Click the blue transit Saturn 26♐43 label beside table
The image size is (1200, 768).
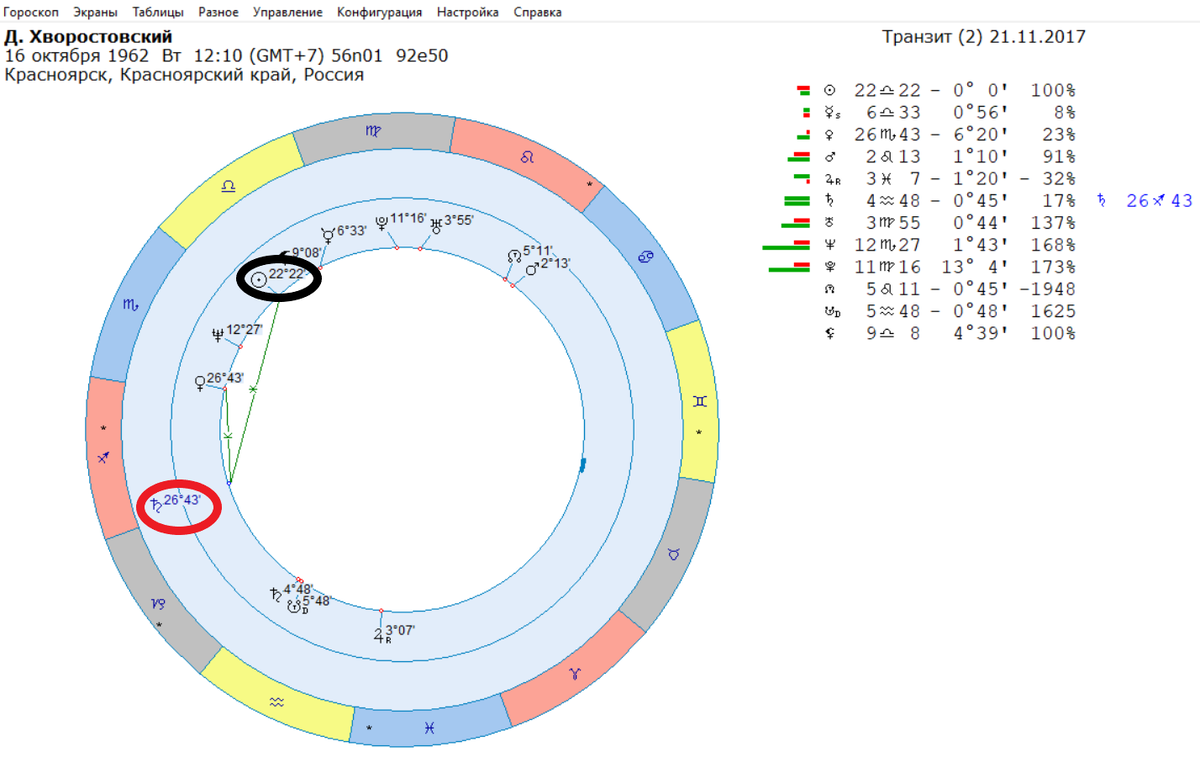(x=1145, y=201)
